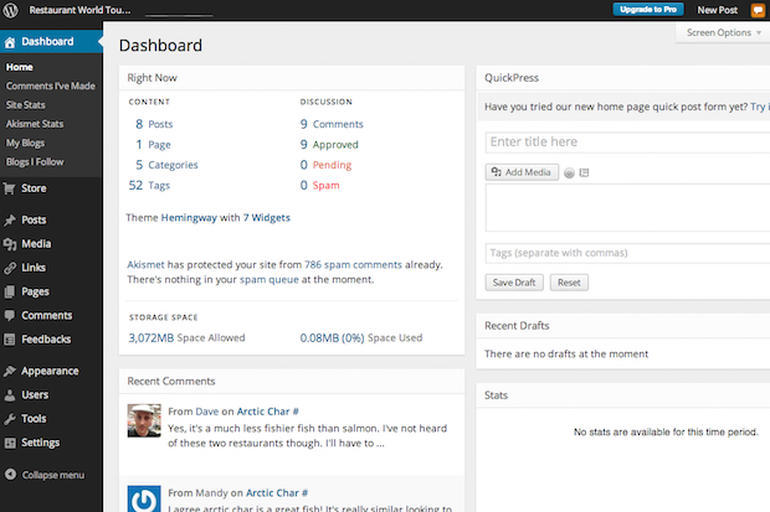Open Akismet Stats in the sidebar
770x512 pixels.
click(34, 124)
